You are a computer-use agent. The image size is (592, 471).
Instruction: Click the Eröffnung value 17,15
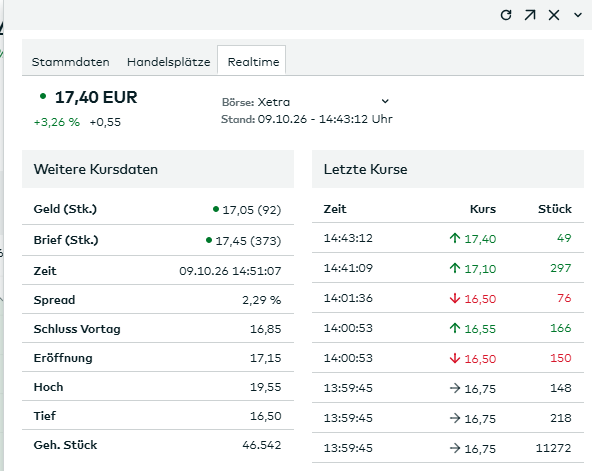[265, 358]
